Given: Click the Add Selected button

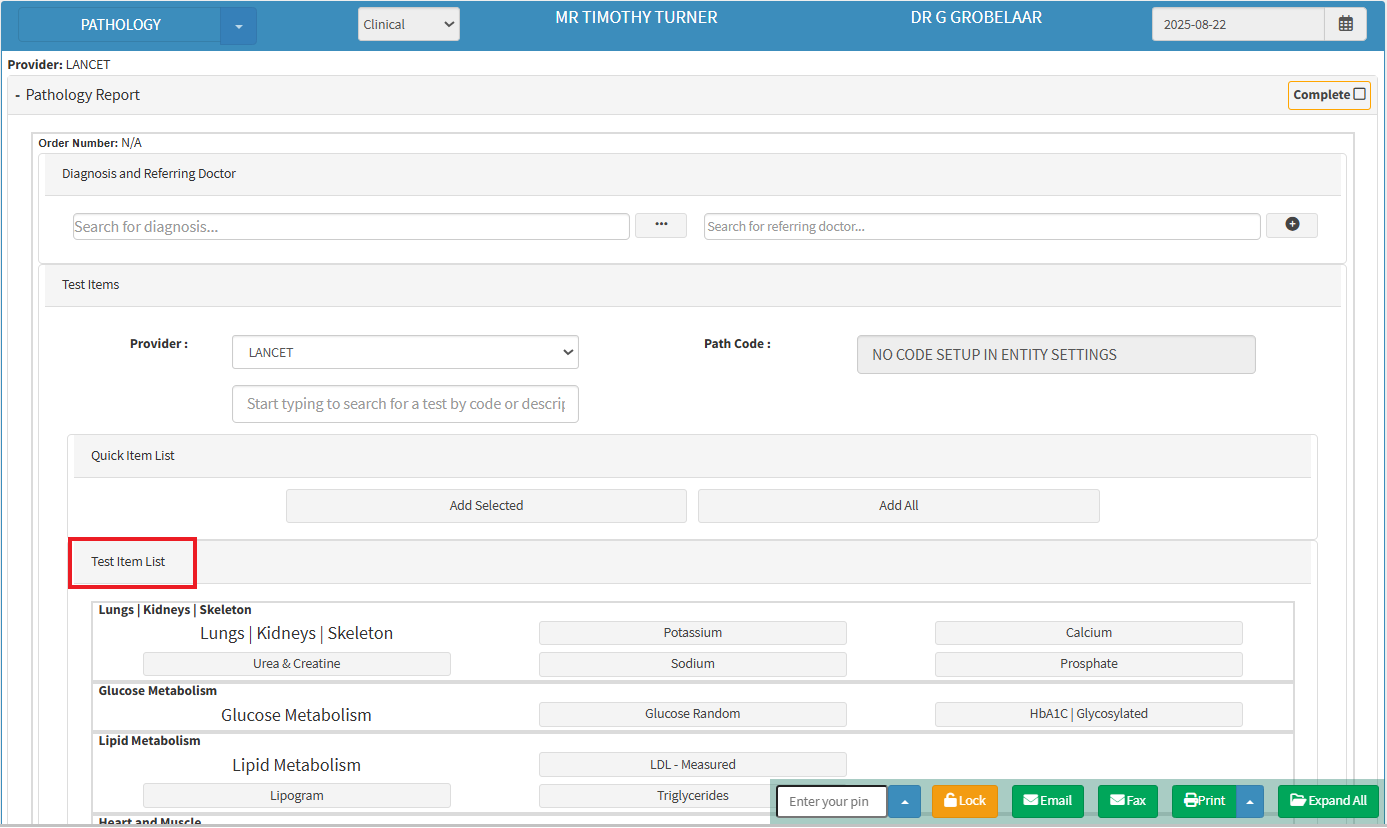Looking at the screenshot, I should click(486, 506).
